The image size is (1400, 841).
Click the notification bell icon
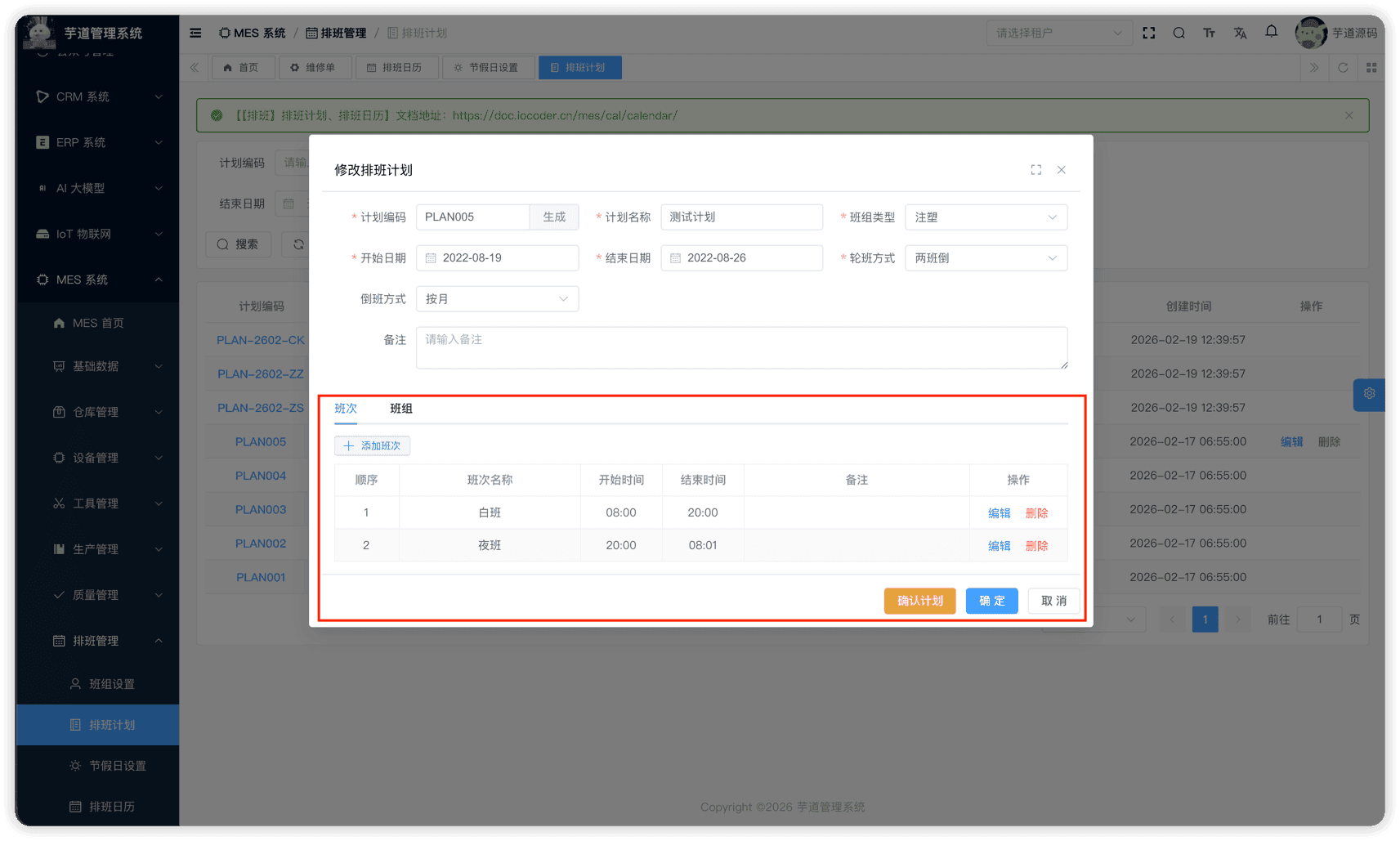click(1271, 32)
